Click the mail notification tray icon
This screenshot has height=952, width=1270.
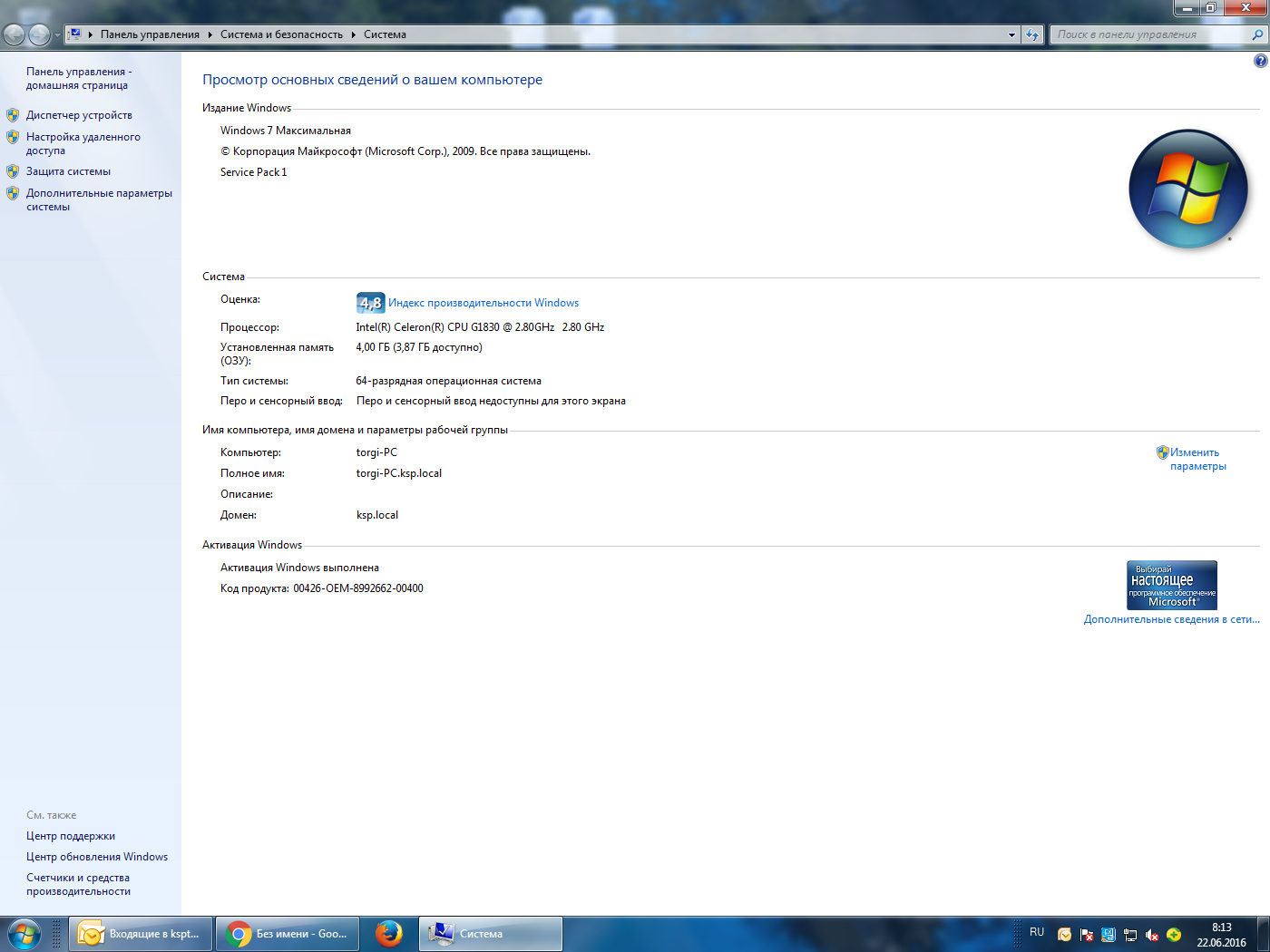(x=1065, y=935)
